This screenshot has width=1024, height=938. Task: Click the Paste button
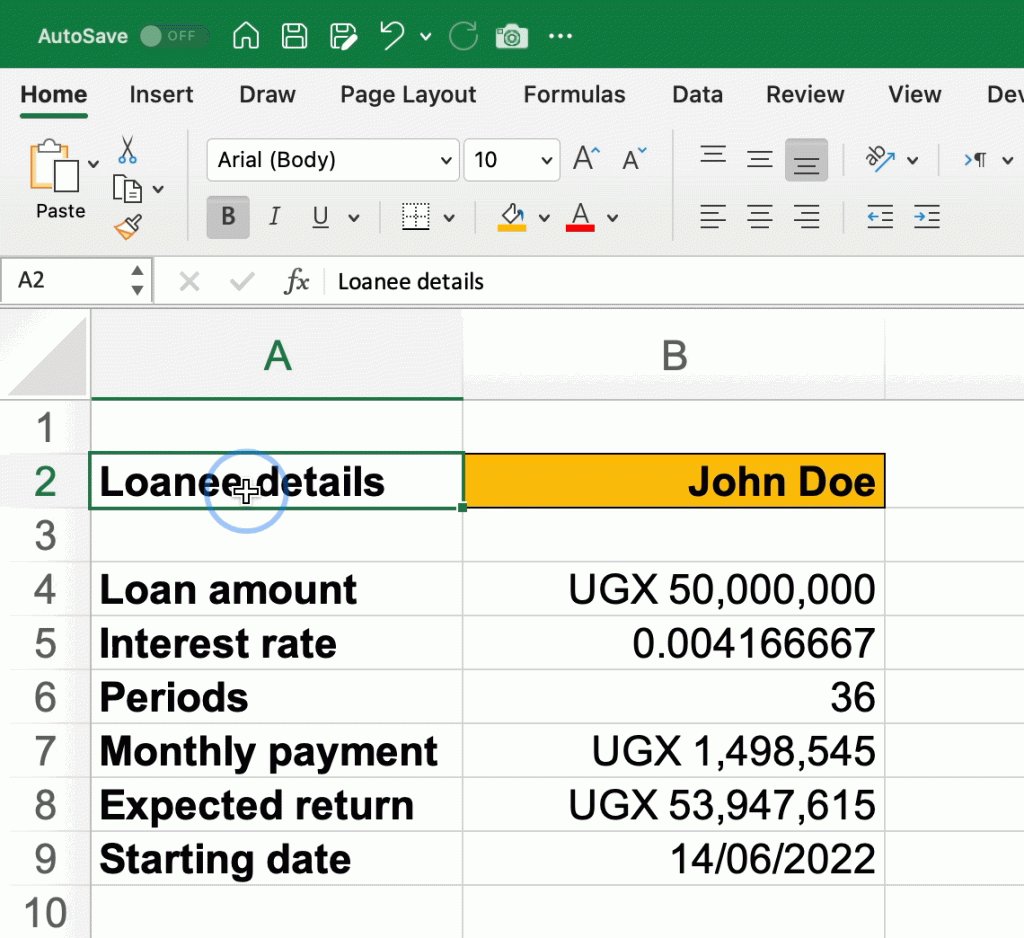[x=55, y=170]
